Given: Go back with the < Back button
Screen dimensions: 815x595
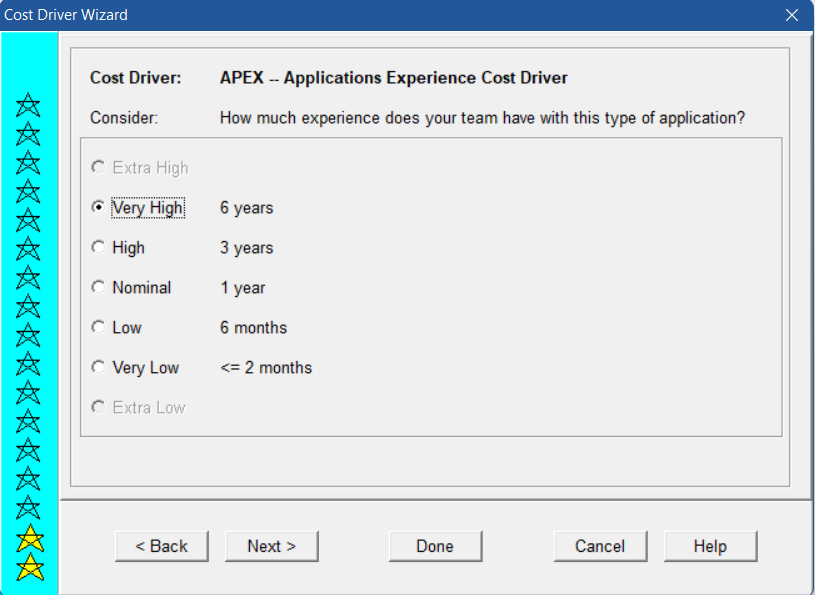Looking at the screenshot, I should tap(162, 546).
